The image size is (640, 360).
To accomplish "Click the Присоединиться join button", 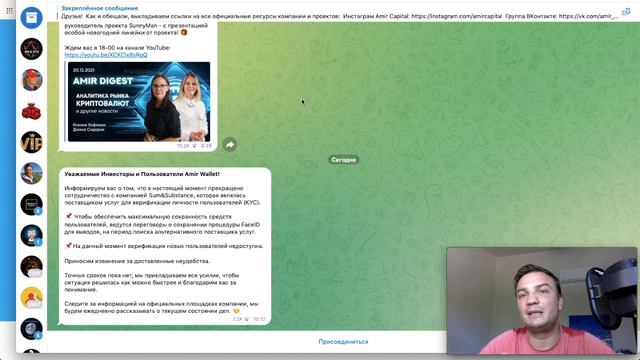I will 343,342.
